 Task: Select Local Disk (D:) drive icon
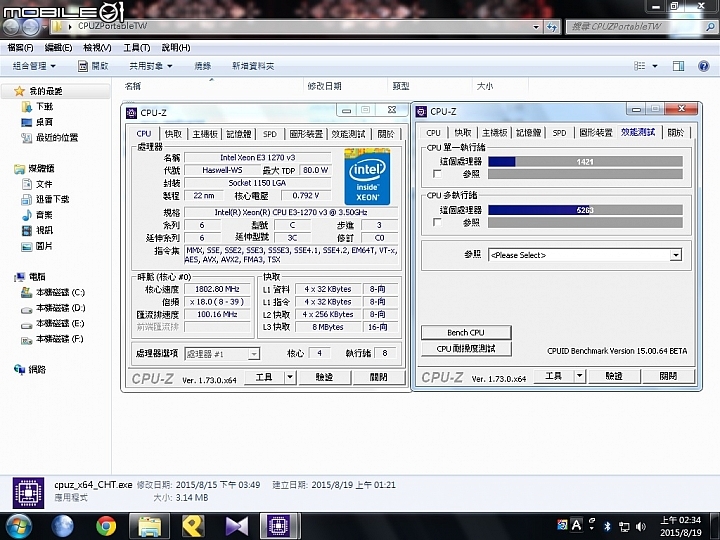(x=27, y=309)
